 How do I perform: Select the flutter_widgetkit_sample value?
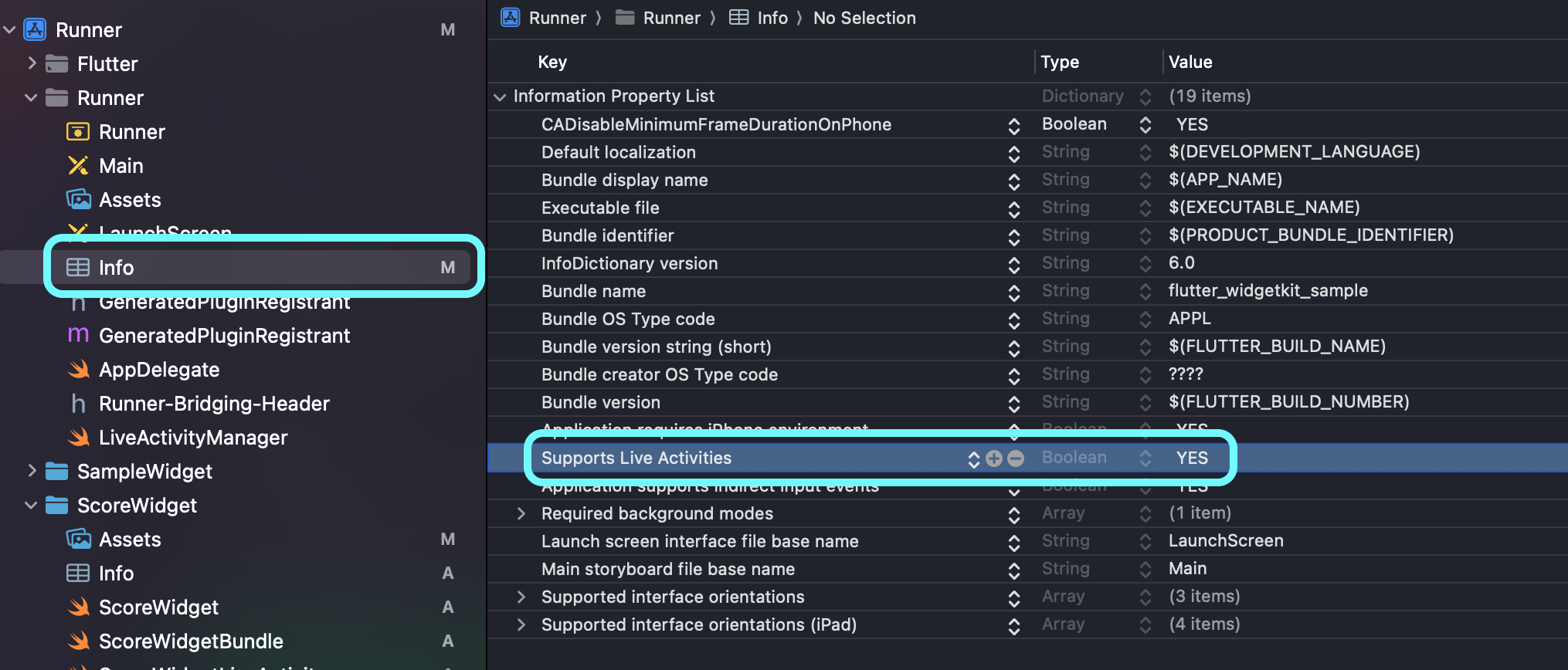pos(1268,291)
